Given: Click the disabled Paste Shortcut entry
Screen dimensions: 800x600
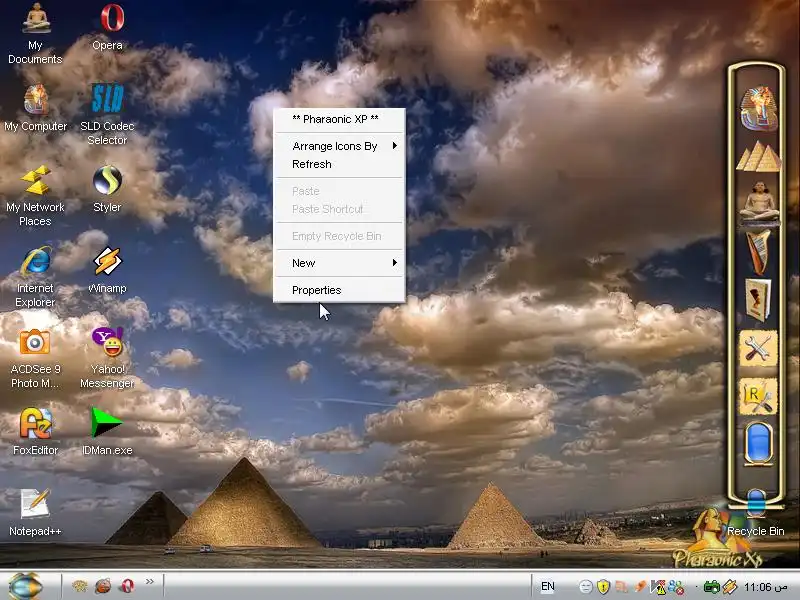Looking at the screenshot, I should pyautogui.click(x=339, y=209).
